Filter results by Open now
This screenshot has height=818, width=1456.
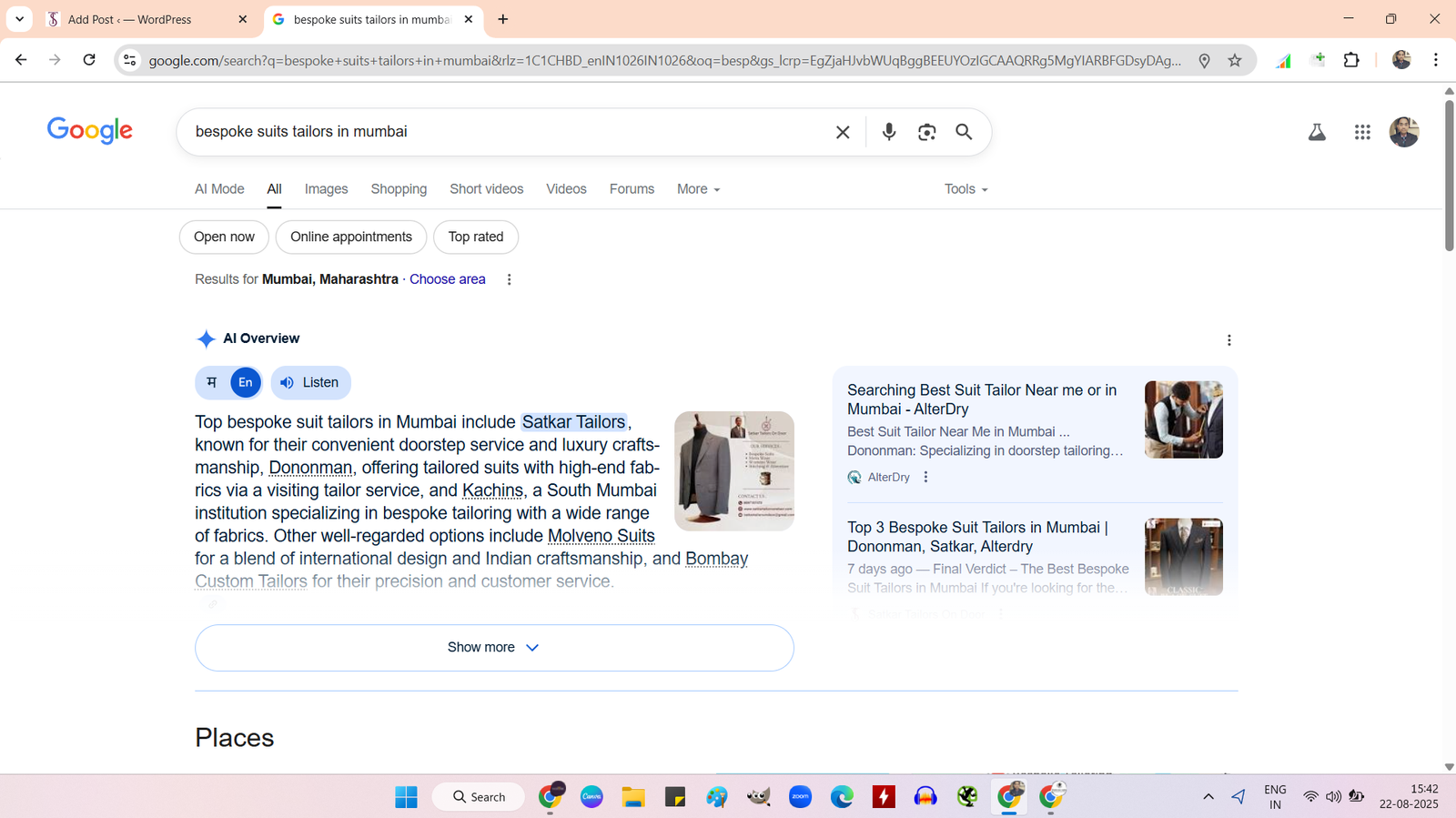224,237
